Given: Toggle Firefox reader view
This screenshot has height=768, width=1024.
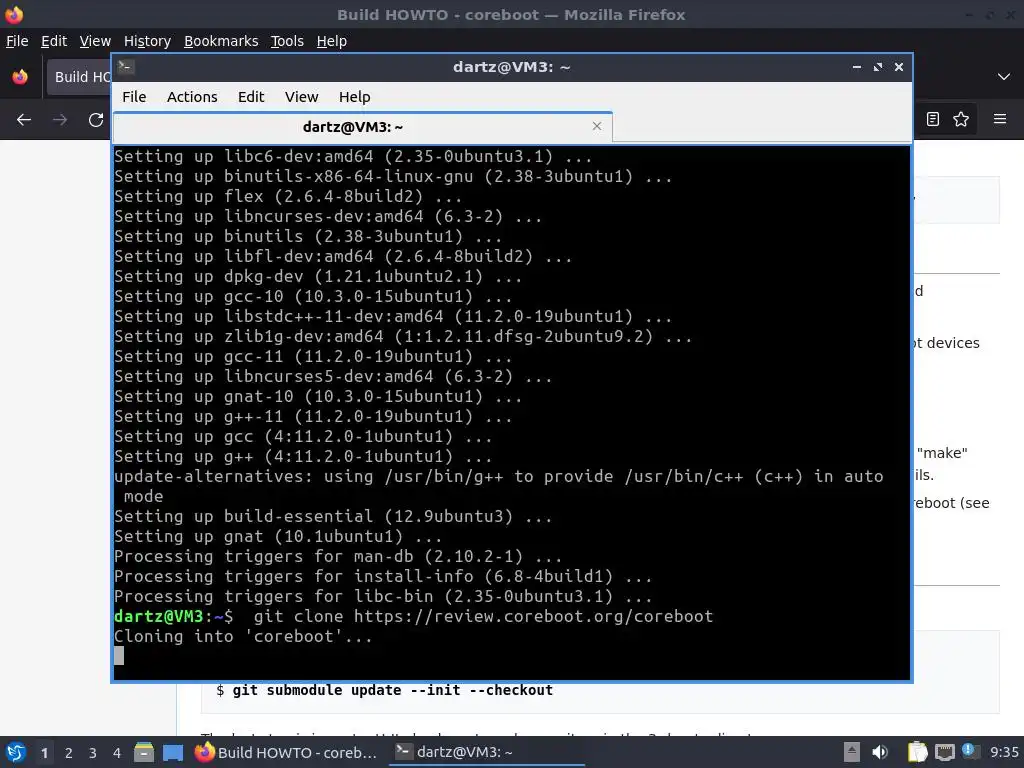Looking at the screenshot, I should coord(933,119).
